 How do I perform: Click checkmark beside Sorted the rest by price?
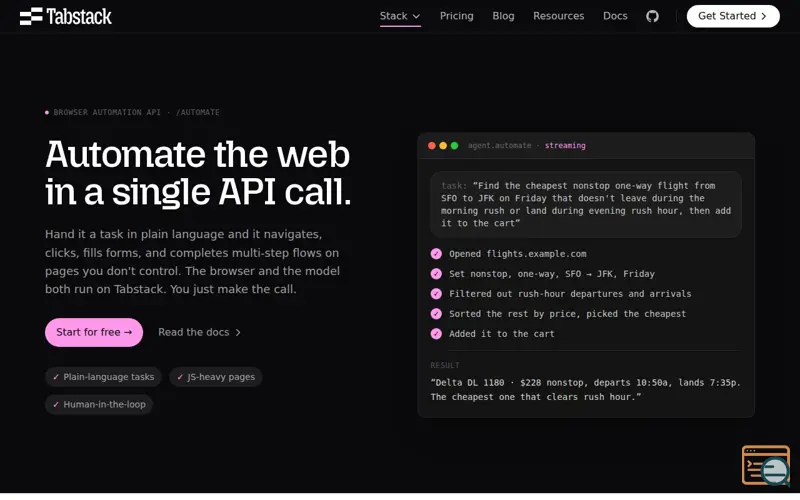pyautogui.click(x=436, y=314)
